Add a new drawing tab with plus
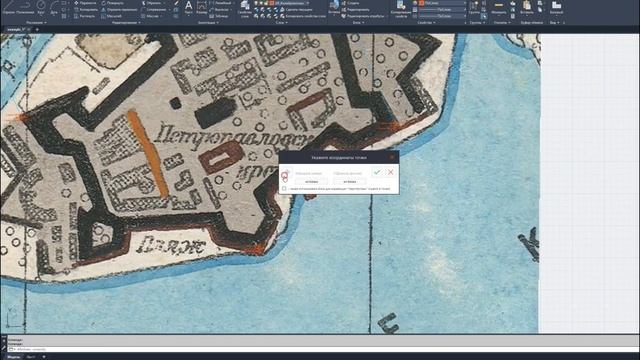This screenshot has height=360, width=640. 37,29
